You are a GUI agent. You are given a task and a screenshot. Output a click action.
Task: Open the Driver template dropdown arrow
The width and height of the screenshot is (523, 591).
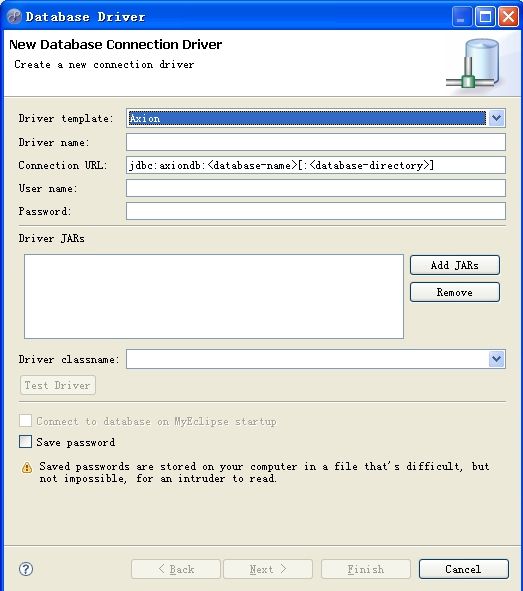coord(496,118)
